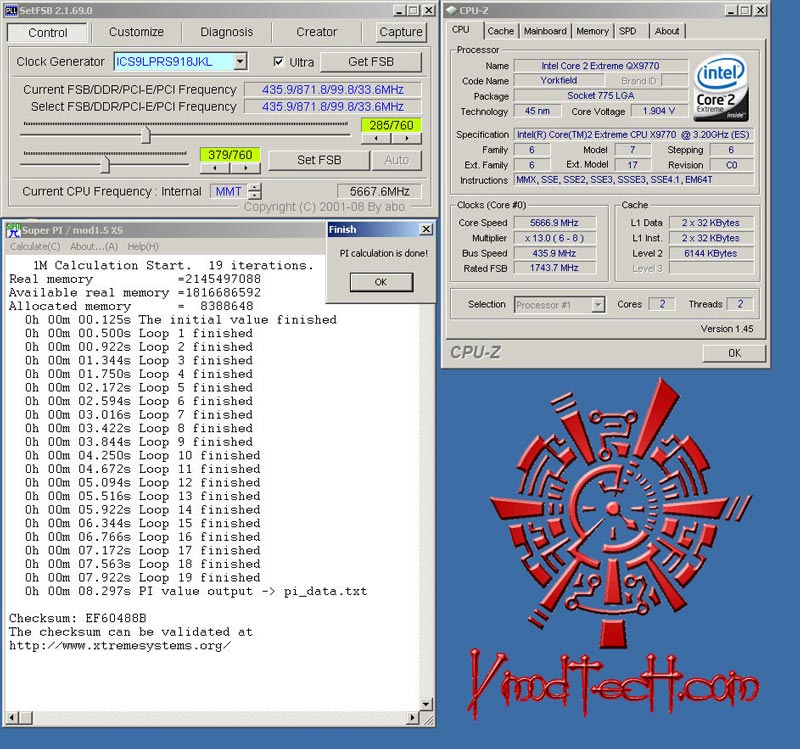Click the xtremesystems.org URL text
Screen dimensions: 800x749
pyautogui.click(x=120, y=646)
